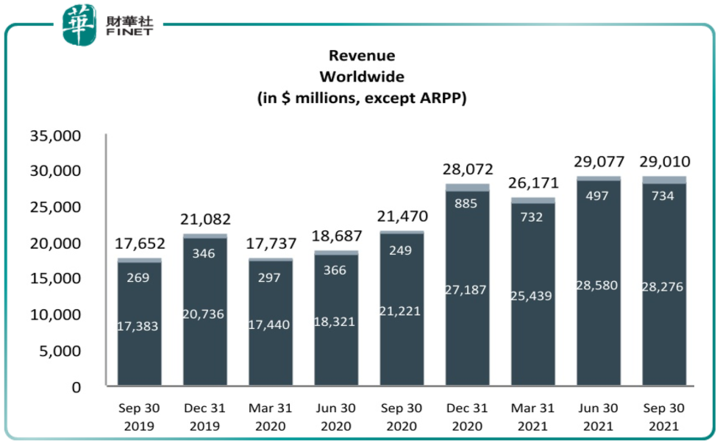The image size is (720, 446).
Task: Click the 28,580 bar value
Action: click(x=597, y=286)
